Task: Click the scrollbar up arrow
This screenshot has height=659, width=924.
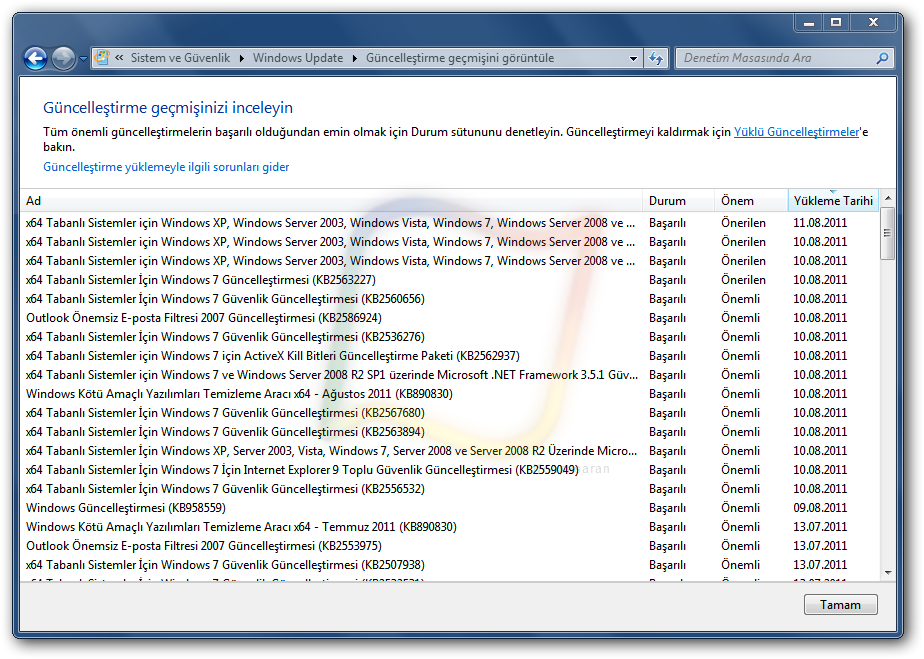Action: [x=887, y=198]
